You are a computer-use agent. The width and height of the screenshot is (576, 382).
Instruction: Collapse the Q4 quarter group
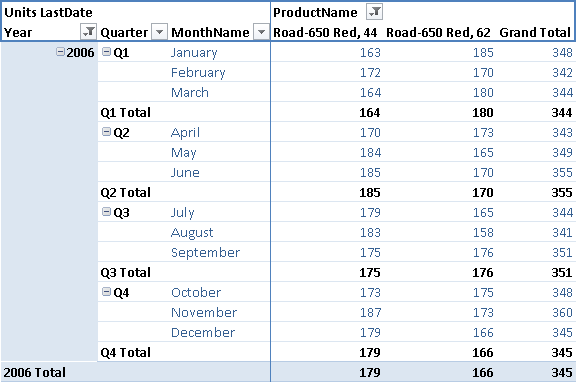tap(107, 292)
